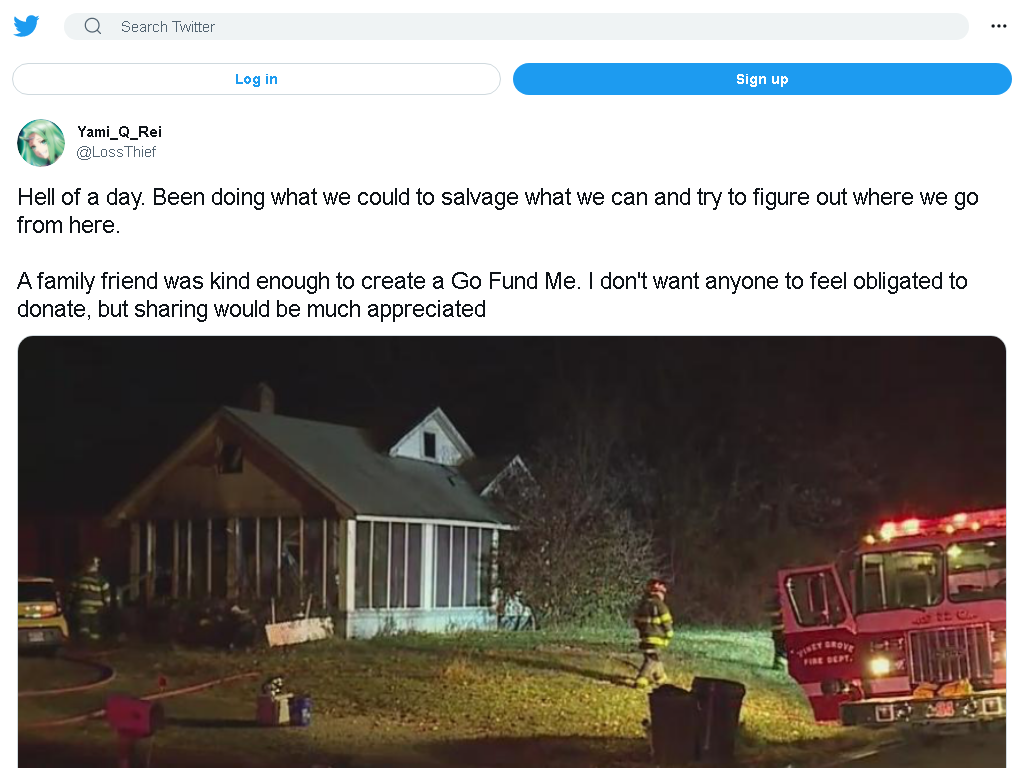Click the firefighter walking across the lawn
The image size is (1024, 768).
point(653,633)
